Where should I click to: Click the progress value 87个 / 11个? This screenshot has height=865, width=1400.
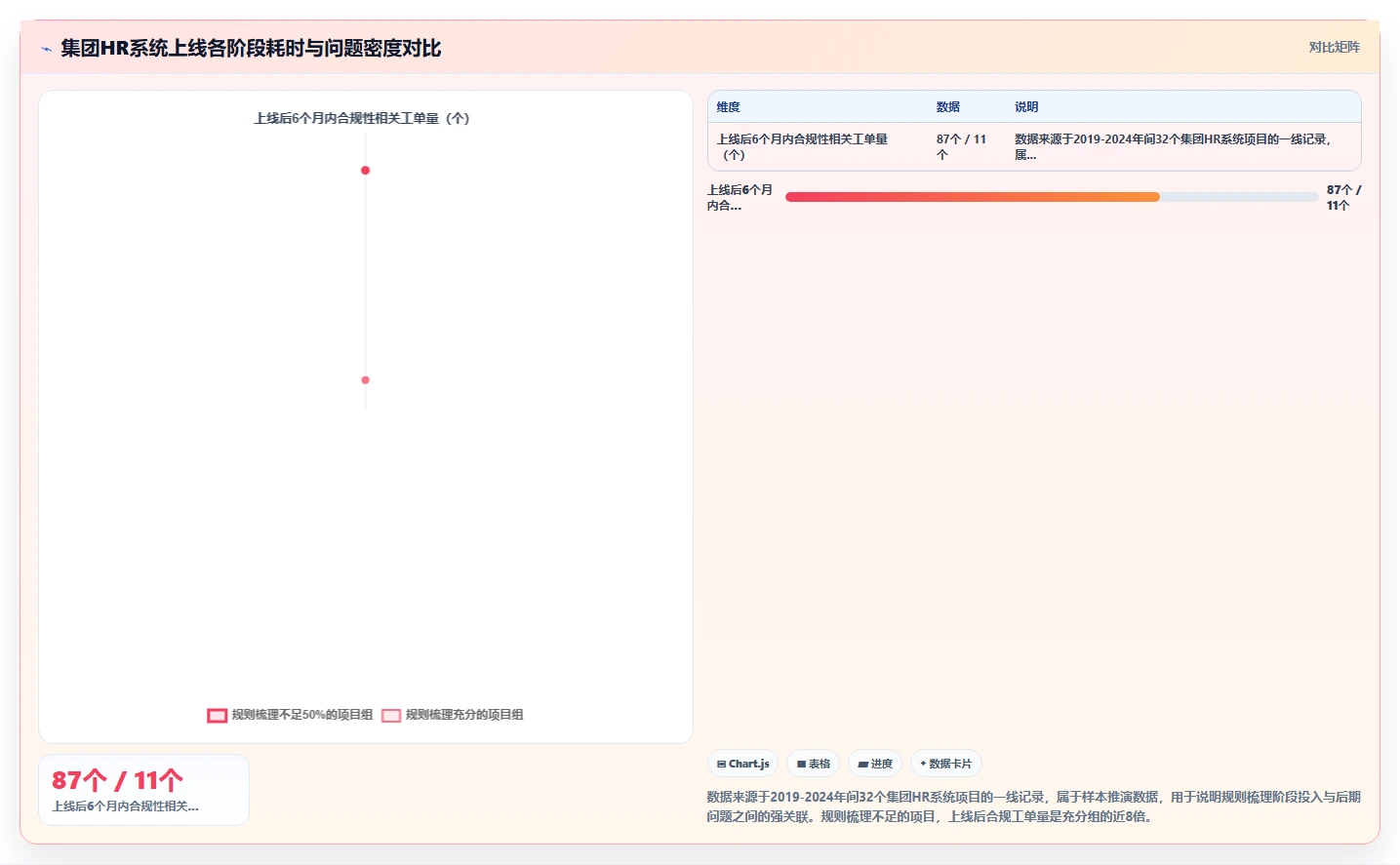point(1343,198)
